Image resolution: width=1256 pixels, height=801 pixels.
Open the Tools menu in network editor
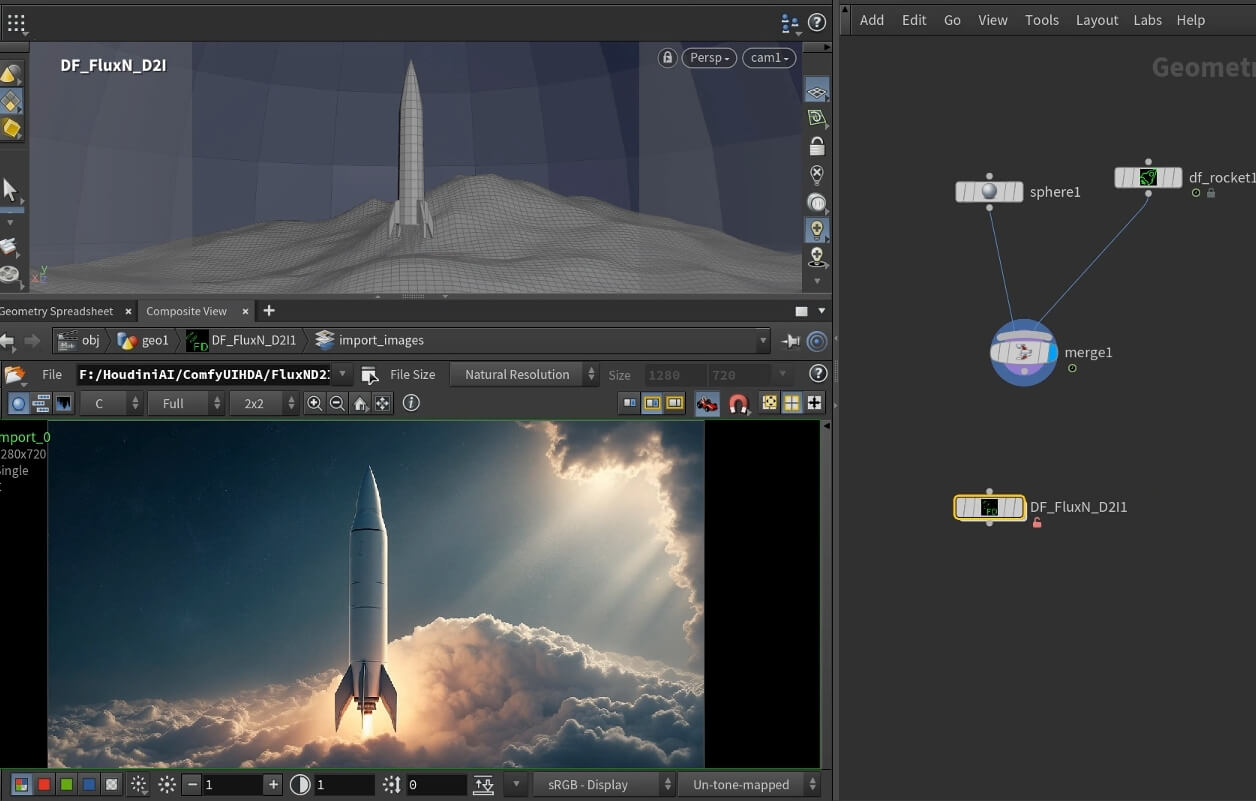coord(1042,20)
